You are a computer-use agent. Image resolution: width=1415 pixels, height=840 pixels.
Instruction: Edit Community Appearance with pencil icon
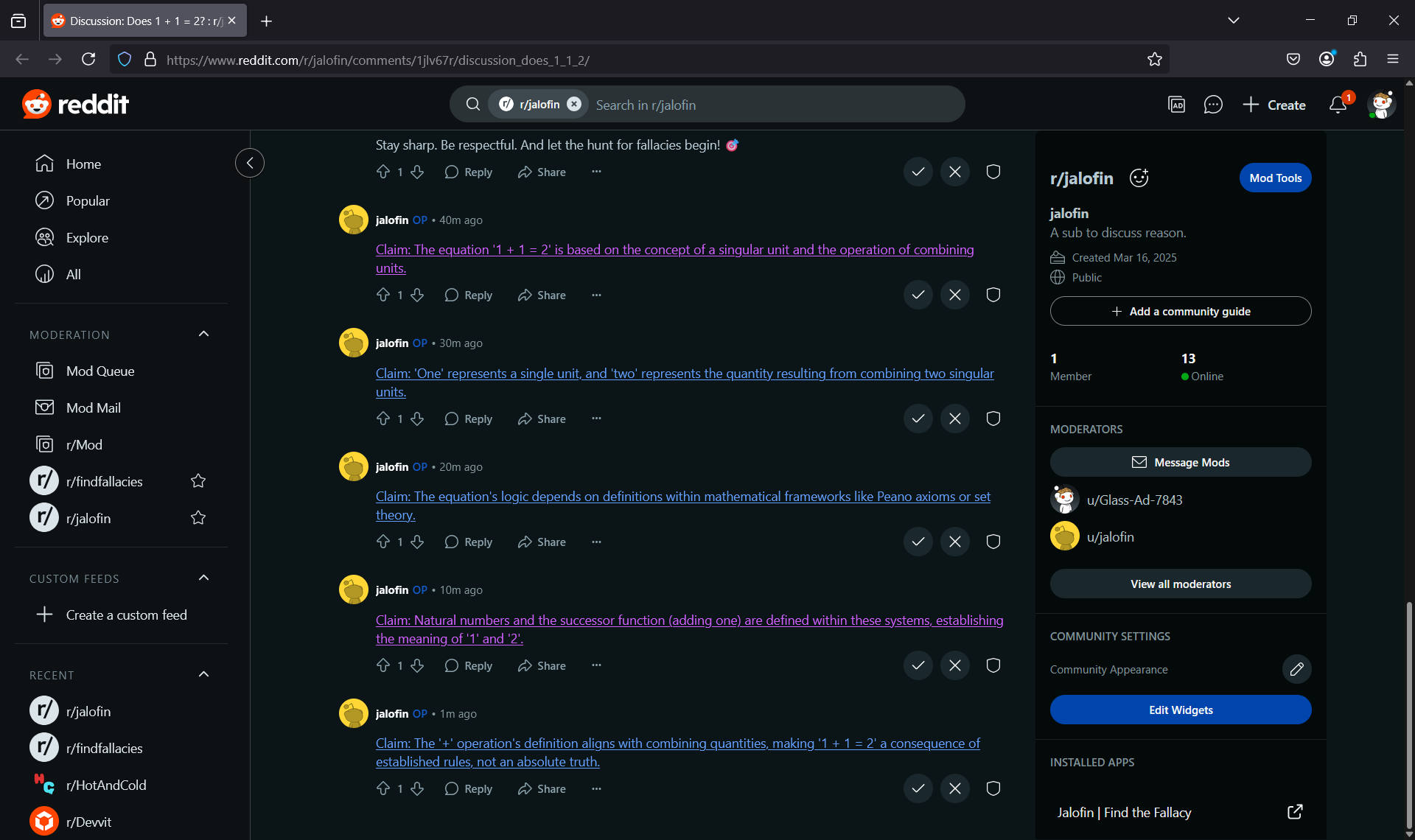(x=1296, y=669)
